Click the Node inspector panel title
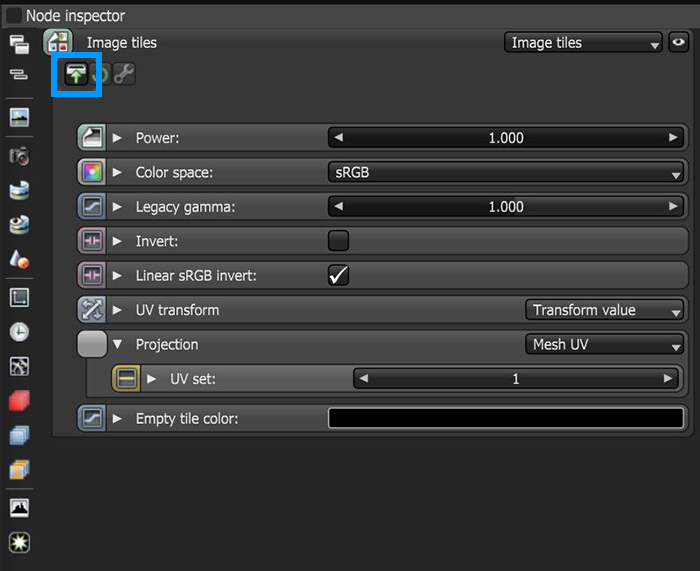The width and height of the screenshot is (700, 571). point(75,16)
